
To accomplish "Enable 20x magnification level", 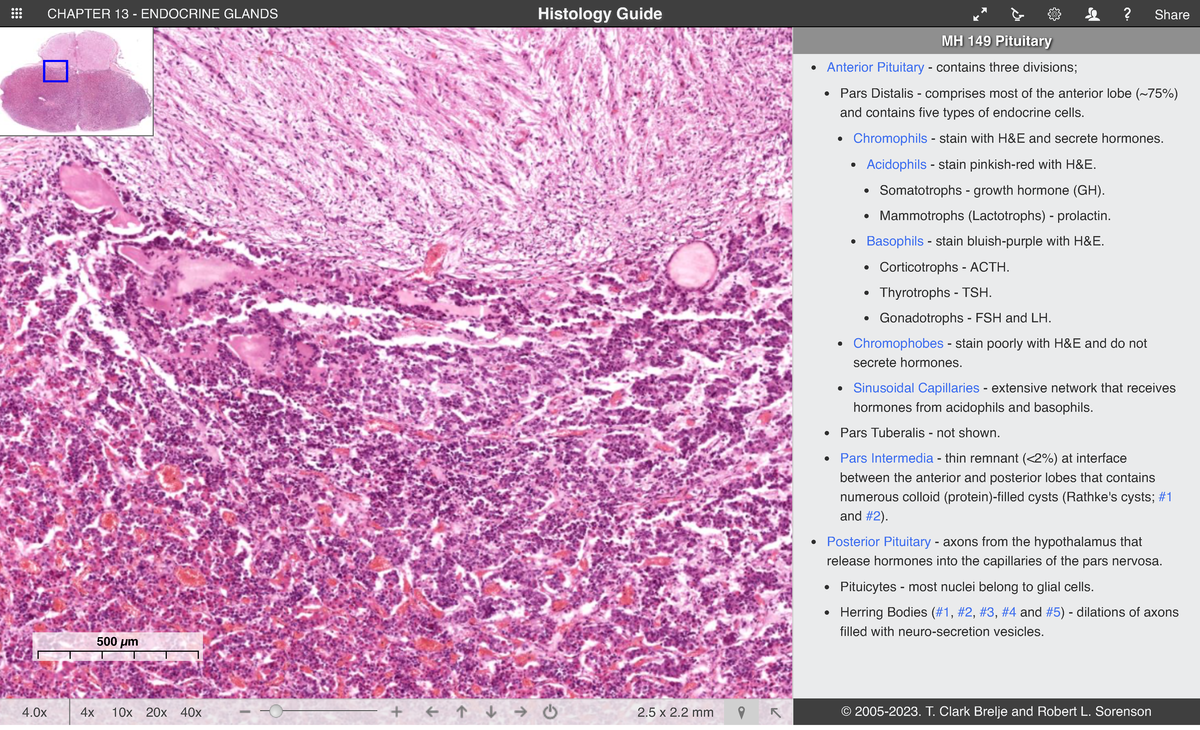I will (x=155, y=711).
